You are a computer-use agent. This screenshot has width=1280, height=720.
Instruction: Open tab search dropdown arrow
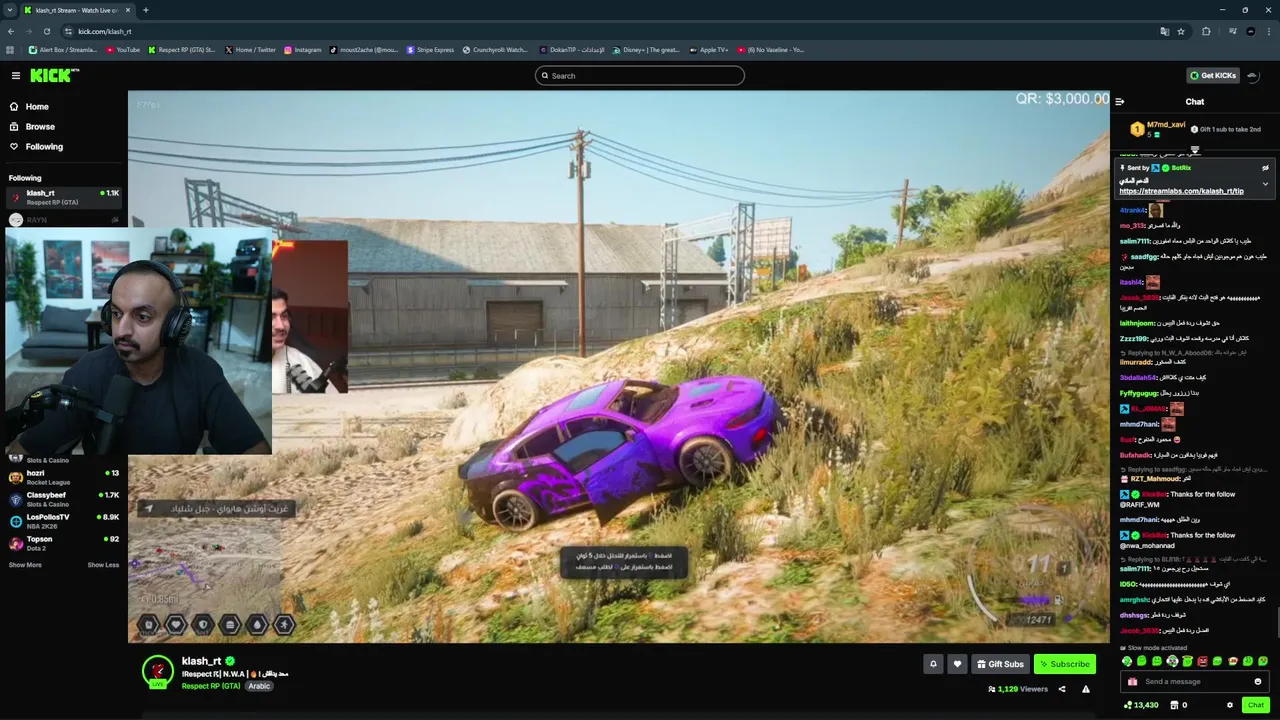pyautogui.click(x=10, y=10)
